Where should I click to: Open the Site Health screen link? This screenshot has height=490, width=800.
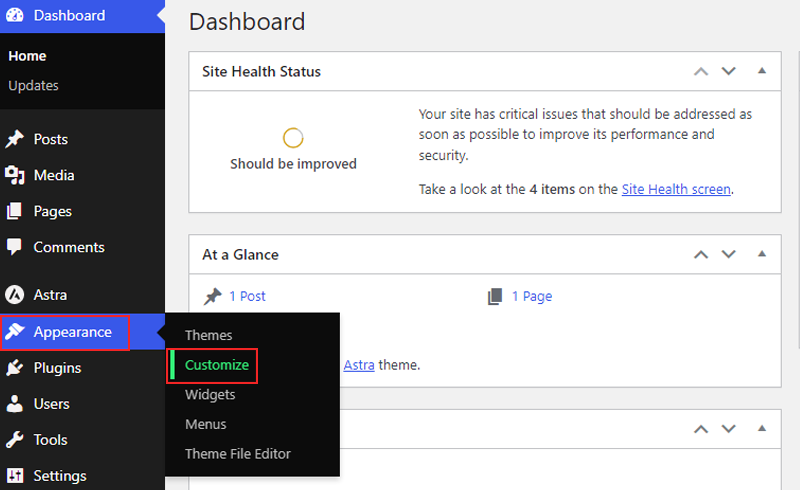pyautogui.click(x=676, y=188)
